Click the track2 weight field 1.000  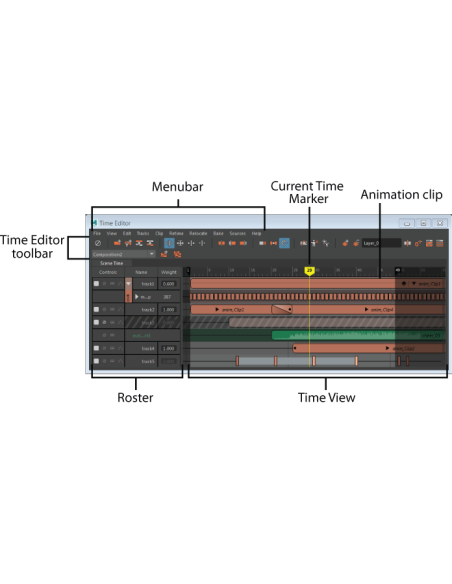pyautogui.click(x=169, y=310)
